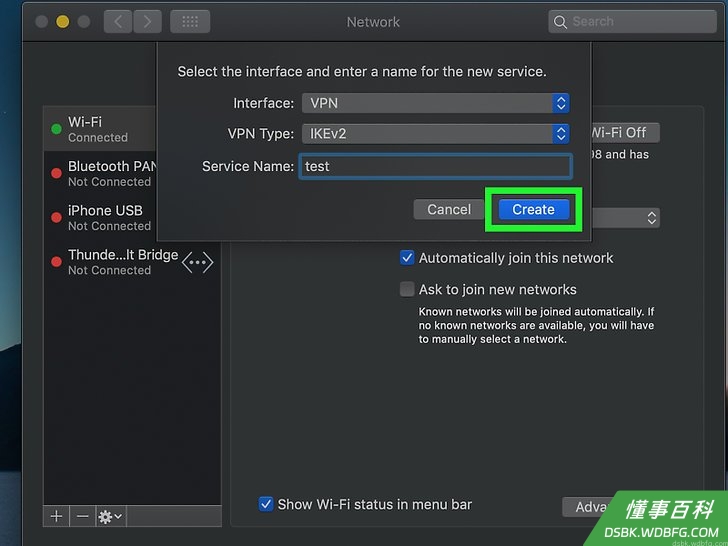Click the Cancel button
Image resolution: width=728 pixels, height=546 pixels.
tap(448, 209)
